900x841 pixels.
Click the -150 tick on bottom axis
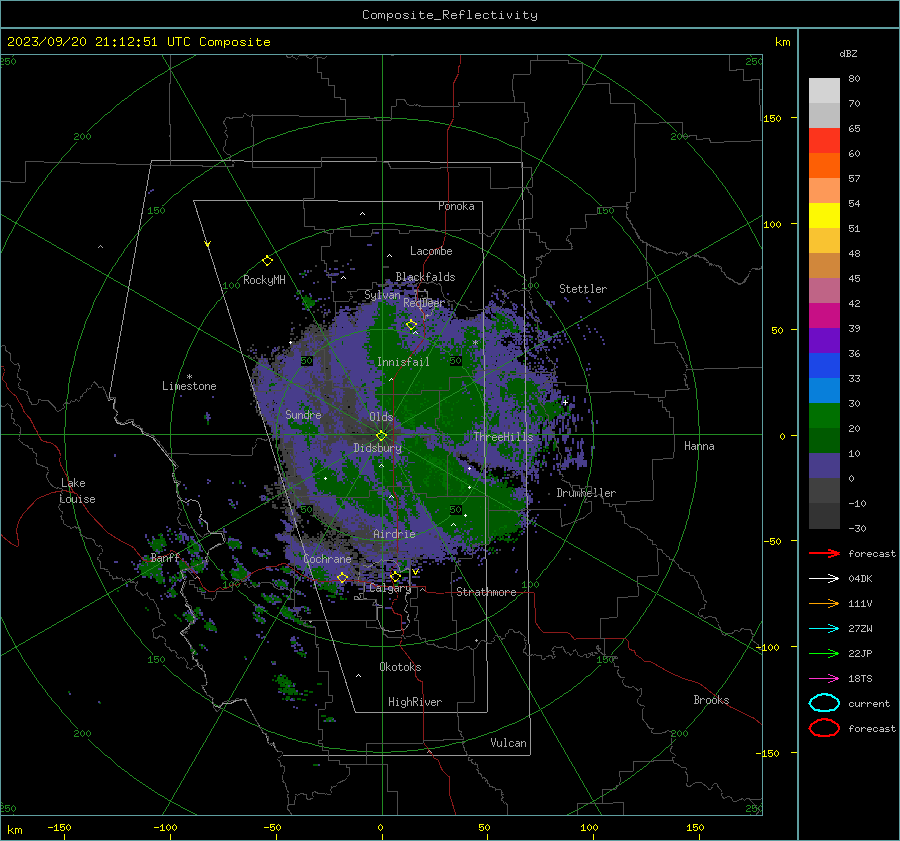[59, 827]
